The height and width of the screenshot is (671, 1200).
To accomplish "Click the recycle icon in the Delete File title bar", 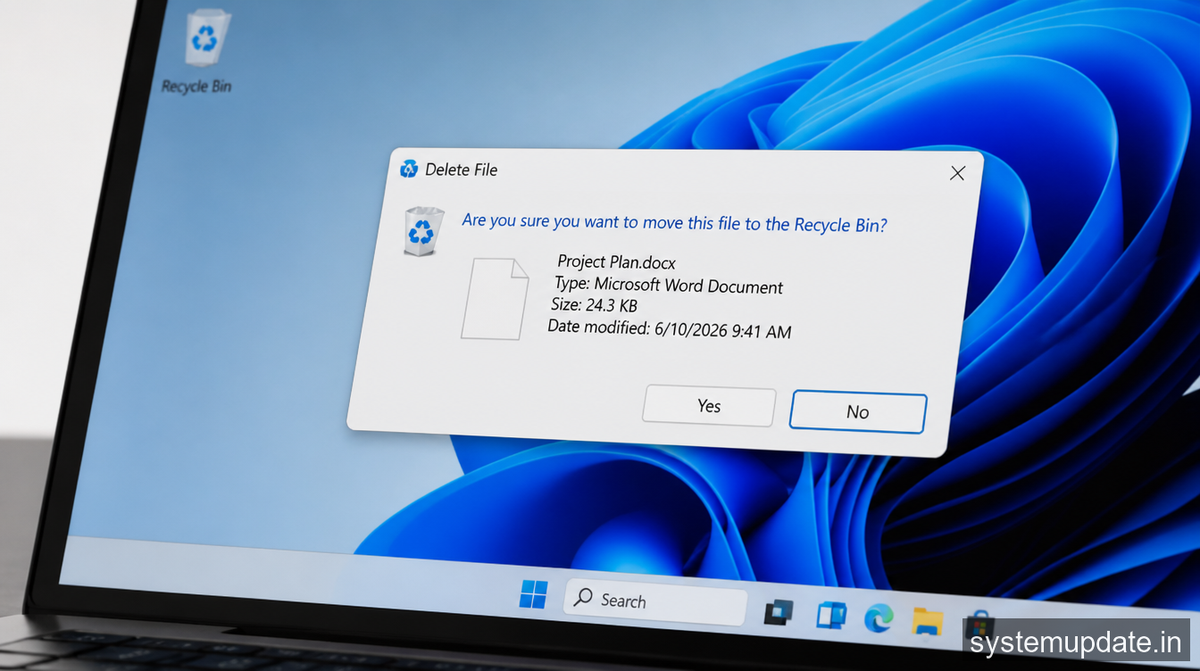I will point(408,169).
